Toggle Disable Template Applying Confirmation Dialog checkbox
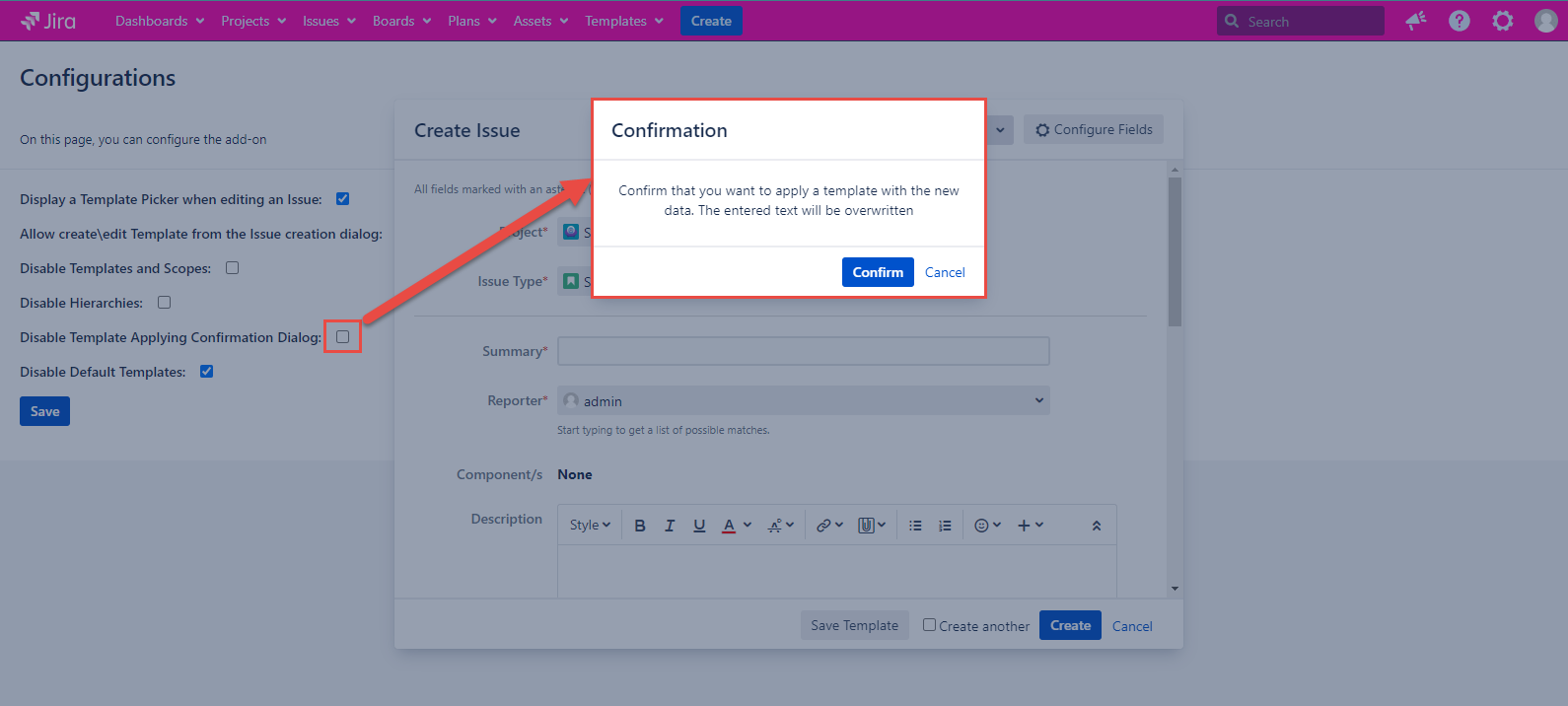1568x706 pixels. pyautogui.click(x=342, y=337)
